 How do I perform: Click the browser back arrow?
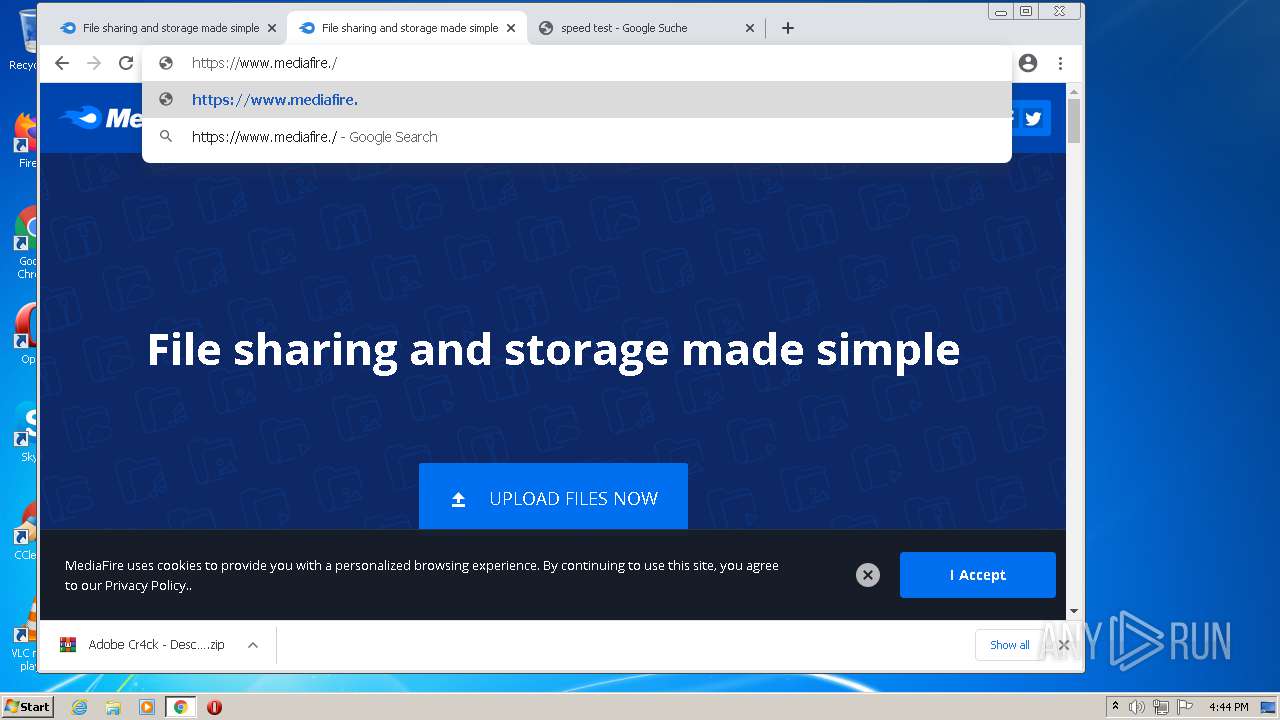tap(62, 63)
